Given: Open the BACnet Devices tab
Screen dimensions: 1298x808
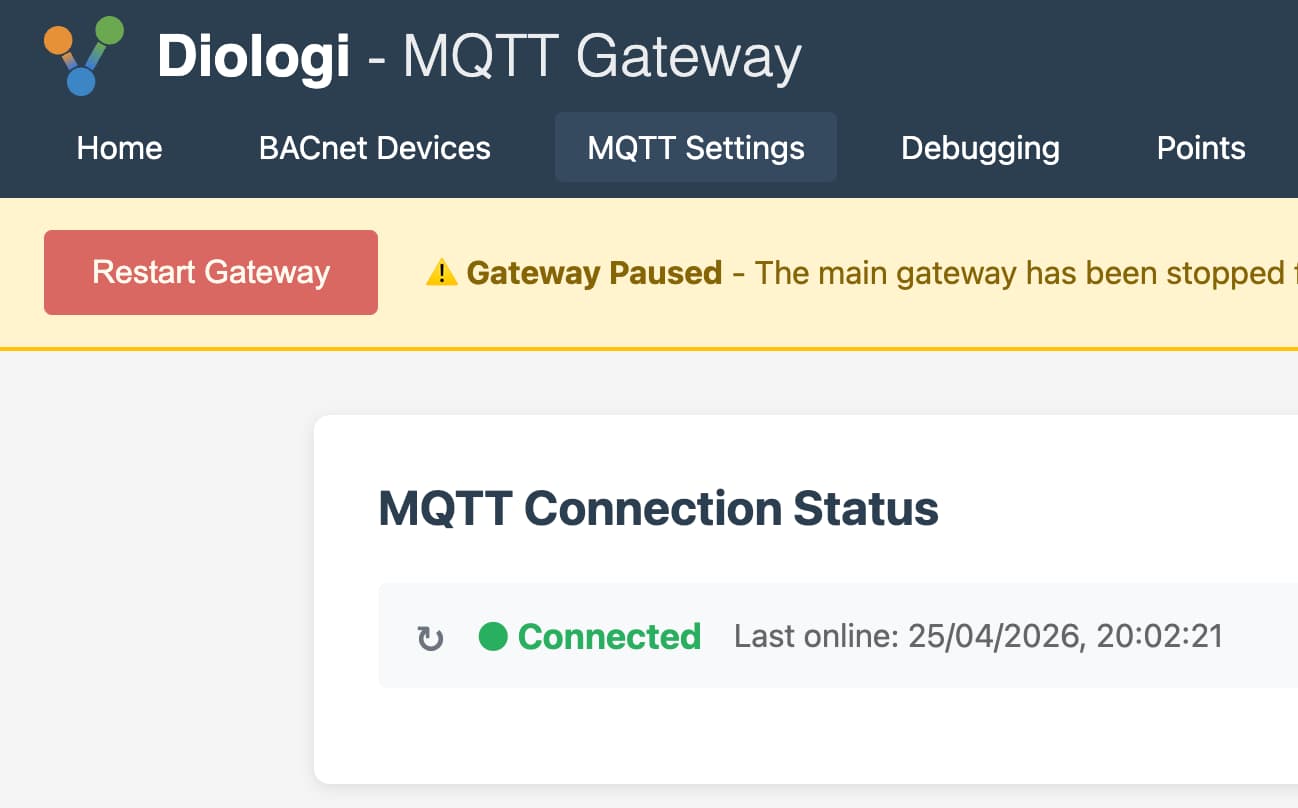Looking at the screenshot, I should click(x=374, y=147).
